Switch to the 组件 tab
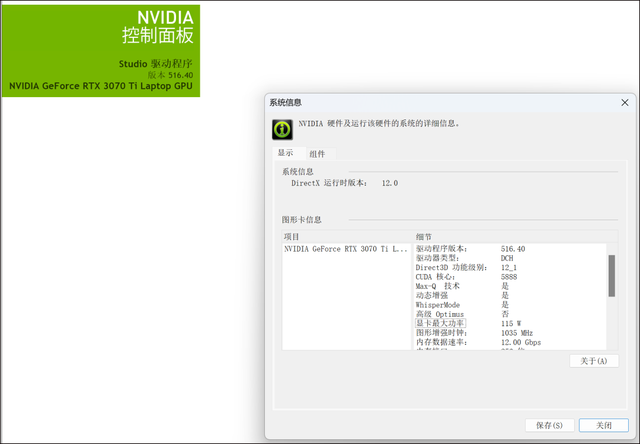This screenshot has width=640, height=444. coord(317,154)
